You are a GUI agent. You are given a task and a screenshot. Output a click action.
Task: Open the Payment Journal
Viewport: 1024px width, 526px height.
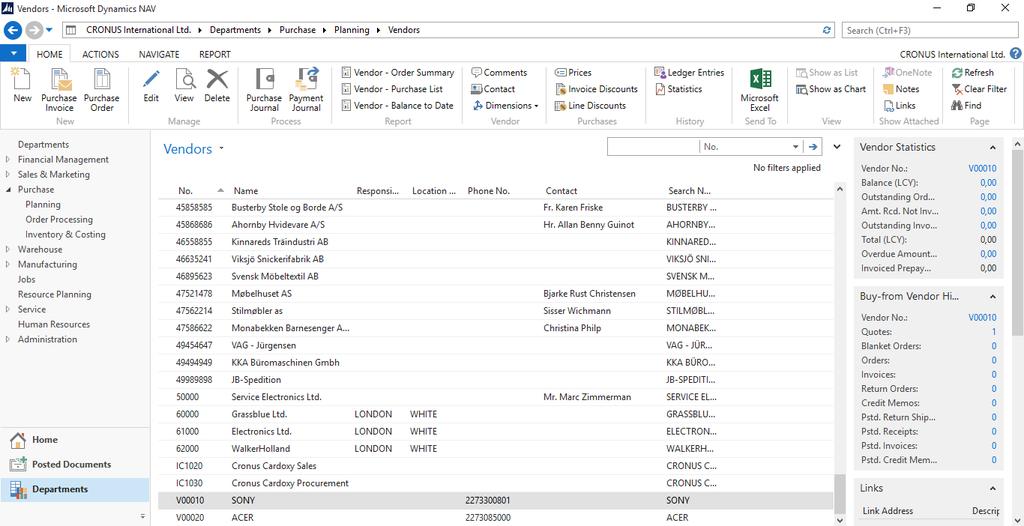(x=306, y=90)
